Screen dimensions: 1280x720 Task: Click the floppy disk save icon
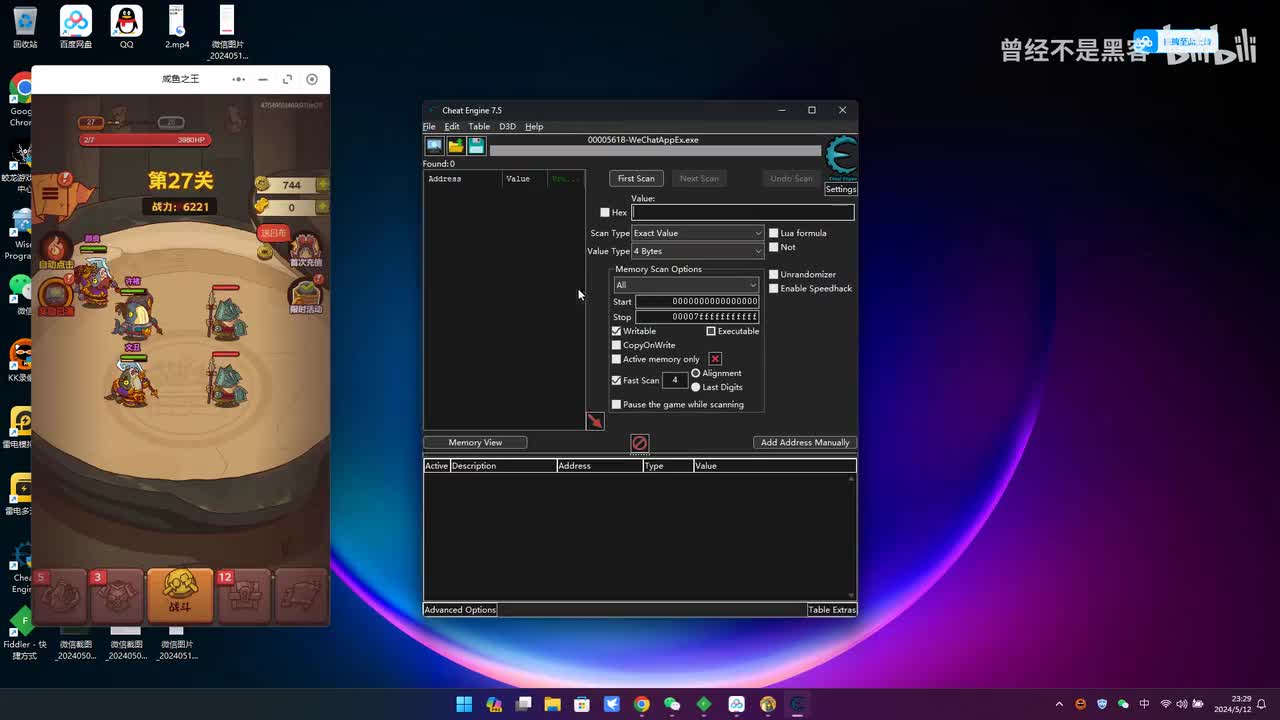476,146
